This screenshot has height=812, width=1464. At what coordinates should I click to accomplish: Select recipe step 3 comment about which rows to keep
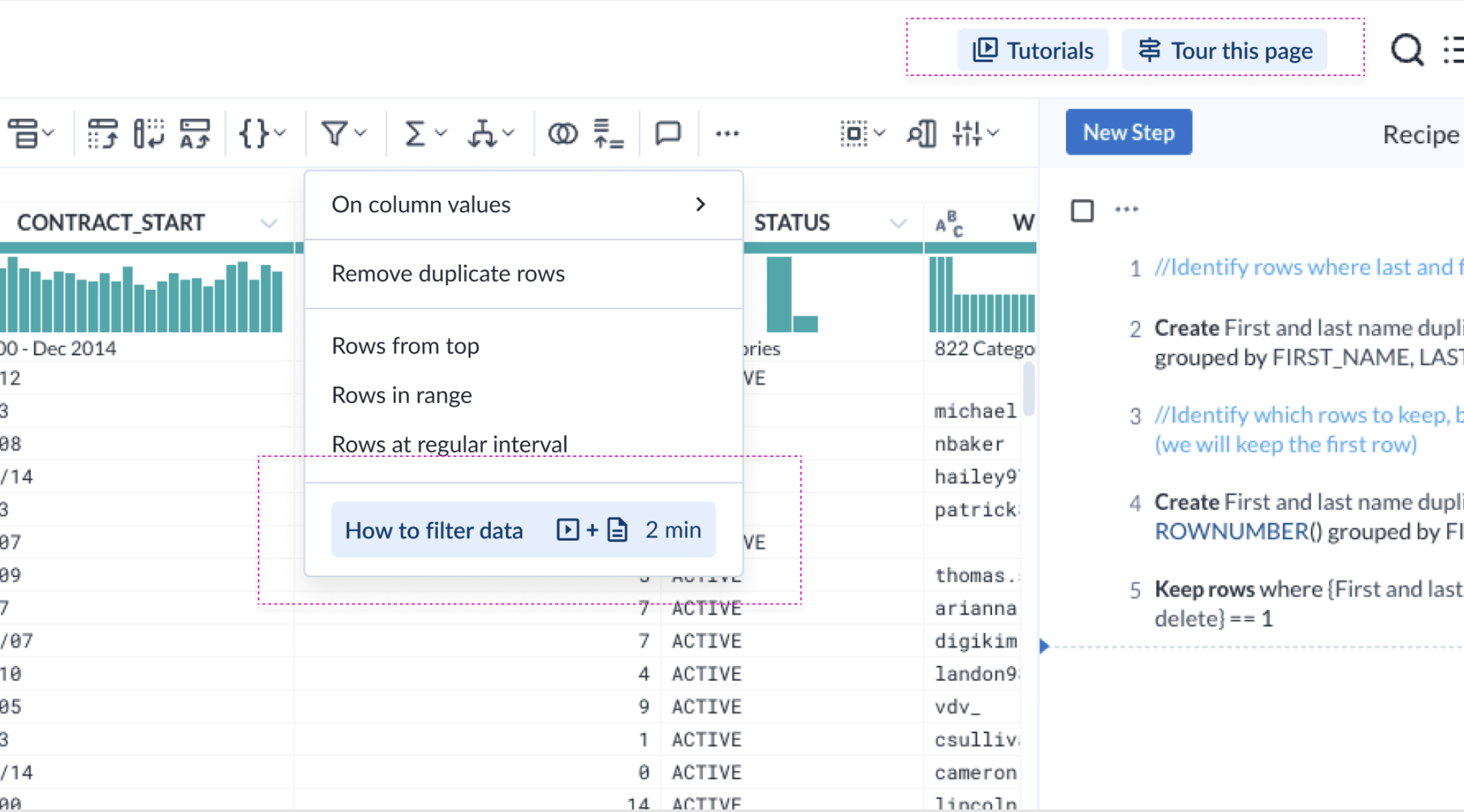tap(1309, 430)
